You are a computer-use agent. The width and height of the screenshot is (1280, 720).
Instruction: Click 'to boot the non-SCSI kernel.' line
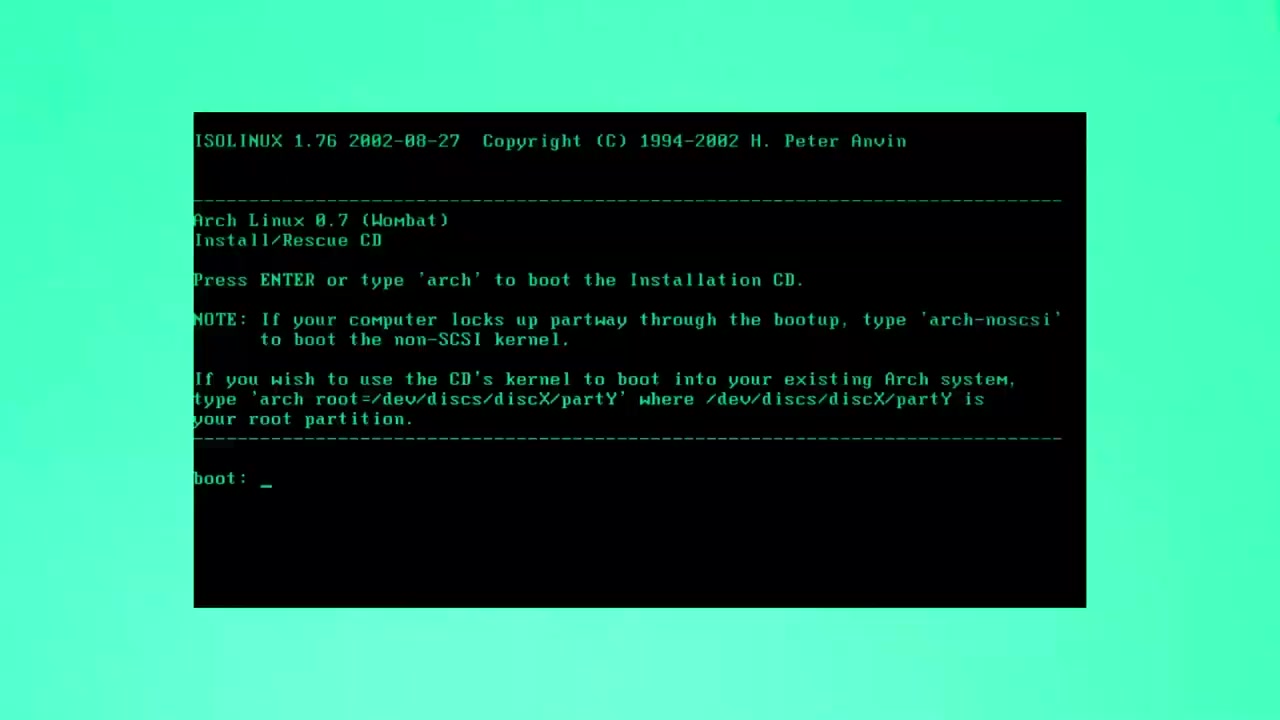point(415,339)
